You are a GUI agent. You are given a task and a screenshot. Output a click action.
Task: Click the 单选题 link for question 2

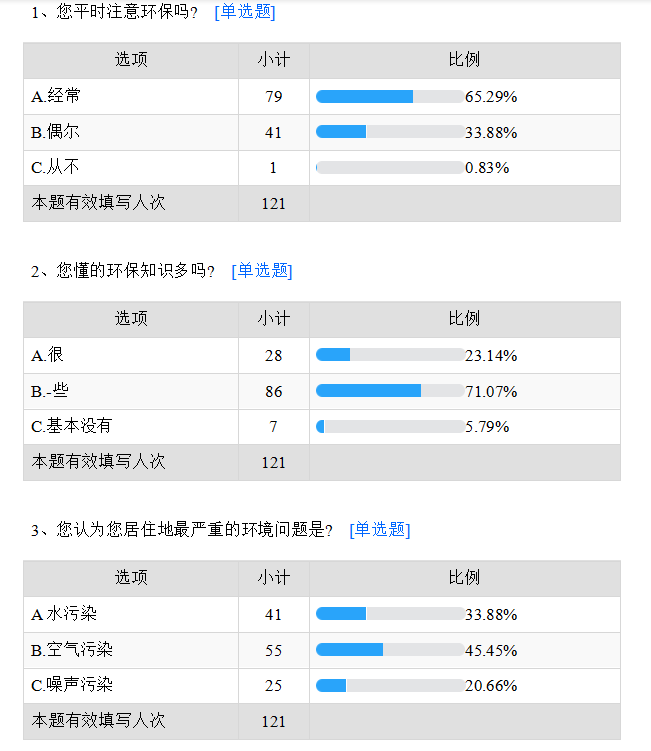click(262, 271)
